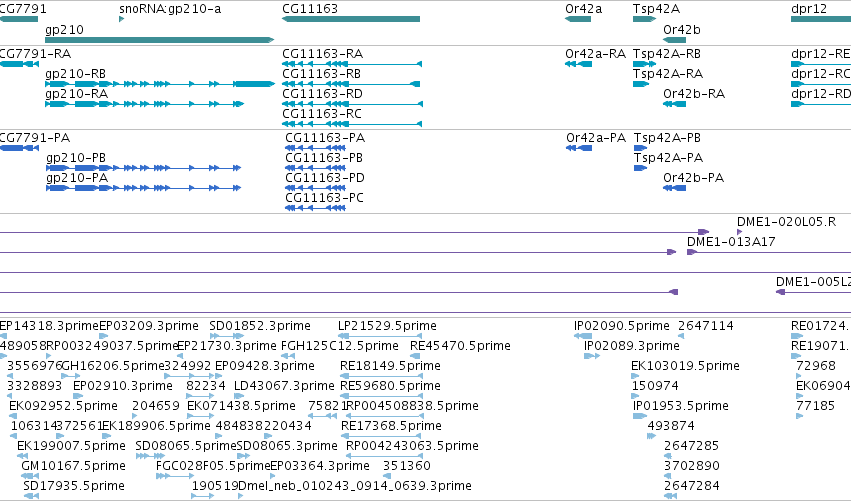Select the Or42a-RA transcript
Screen dimensions: 851x501
(579, 64)
